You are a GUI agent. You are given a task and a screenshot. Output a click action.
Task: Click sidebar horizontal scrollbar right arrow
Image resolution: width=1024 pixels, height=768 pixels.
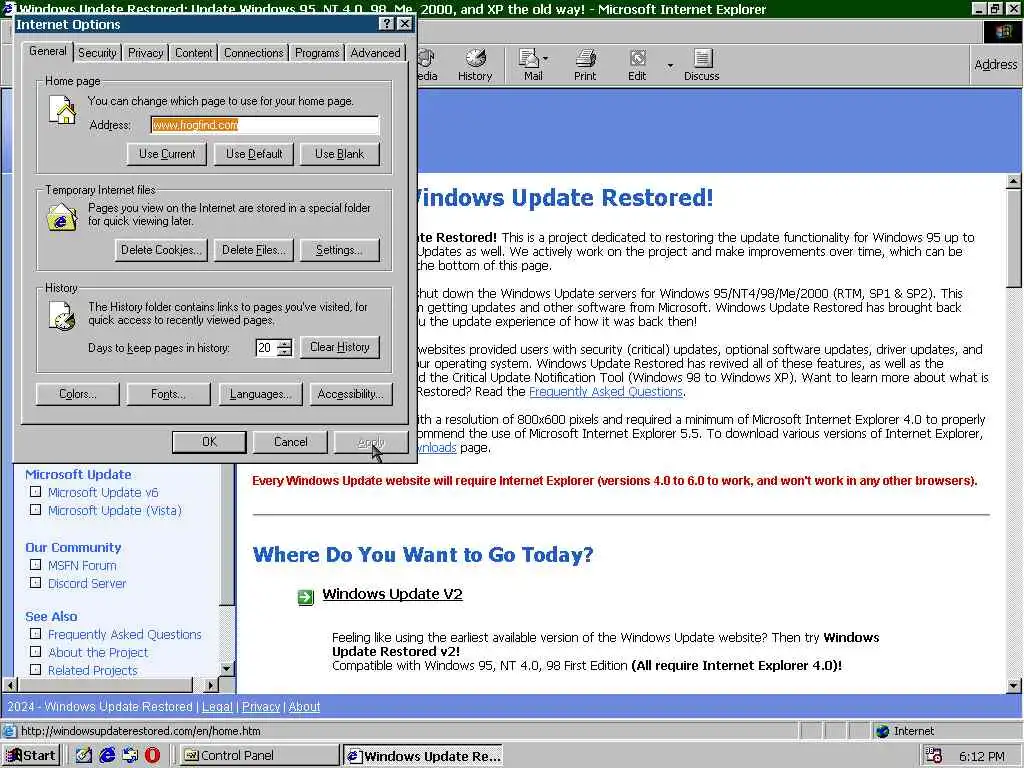click(211, 685)
